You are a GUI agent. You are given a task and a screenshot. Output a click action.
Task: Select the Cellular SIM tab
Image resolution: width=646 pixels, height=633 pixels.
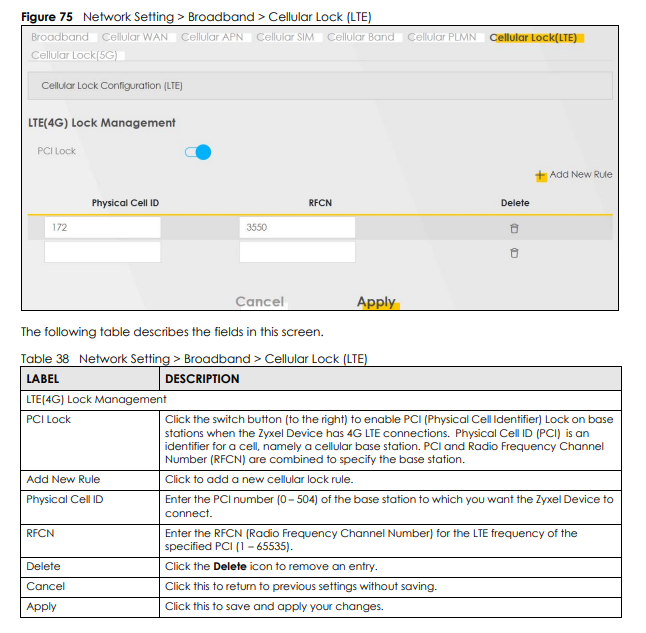coord(287,38)
